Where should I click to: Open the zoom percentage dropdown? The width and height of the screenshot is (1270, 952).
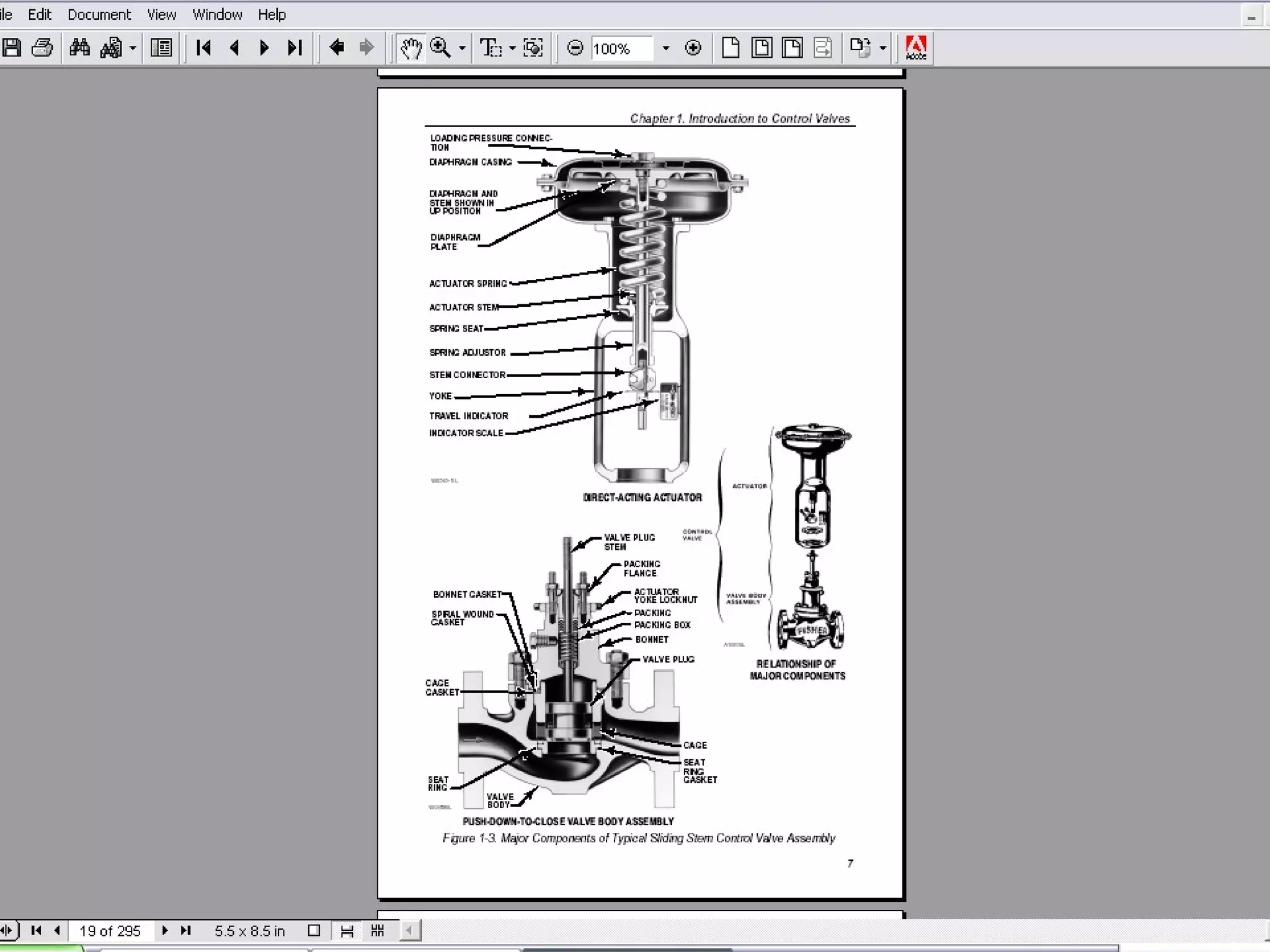click(666, 48)
